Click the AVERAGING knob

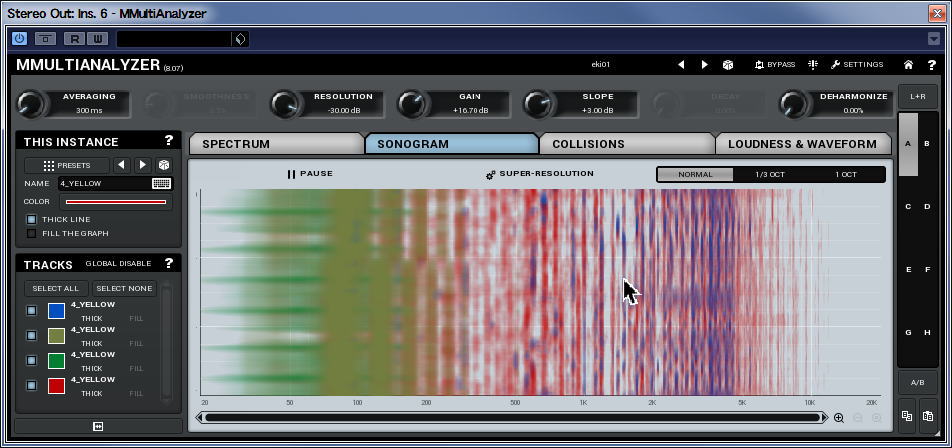click(31, 104)
